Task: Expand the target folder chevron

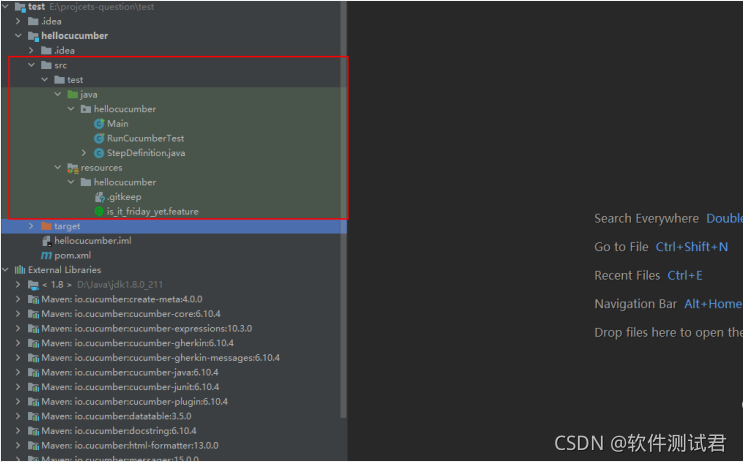Action: (x=31, y=226)
